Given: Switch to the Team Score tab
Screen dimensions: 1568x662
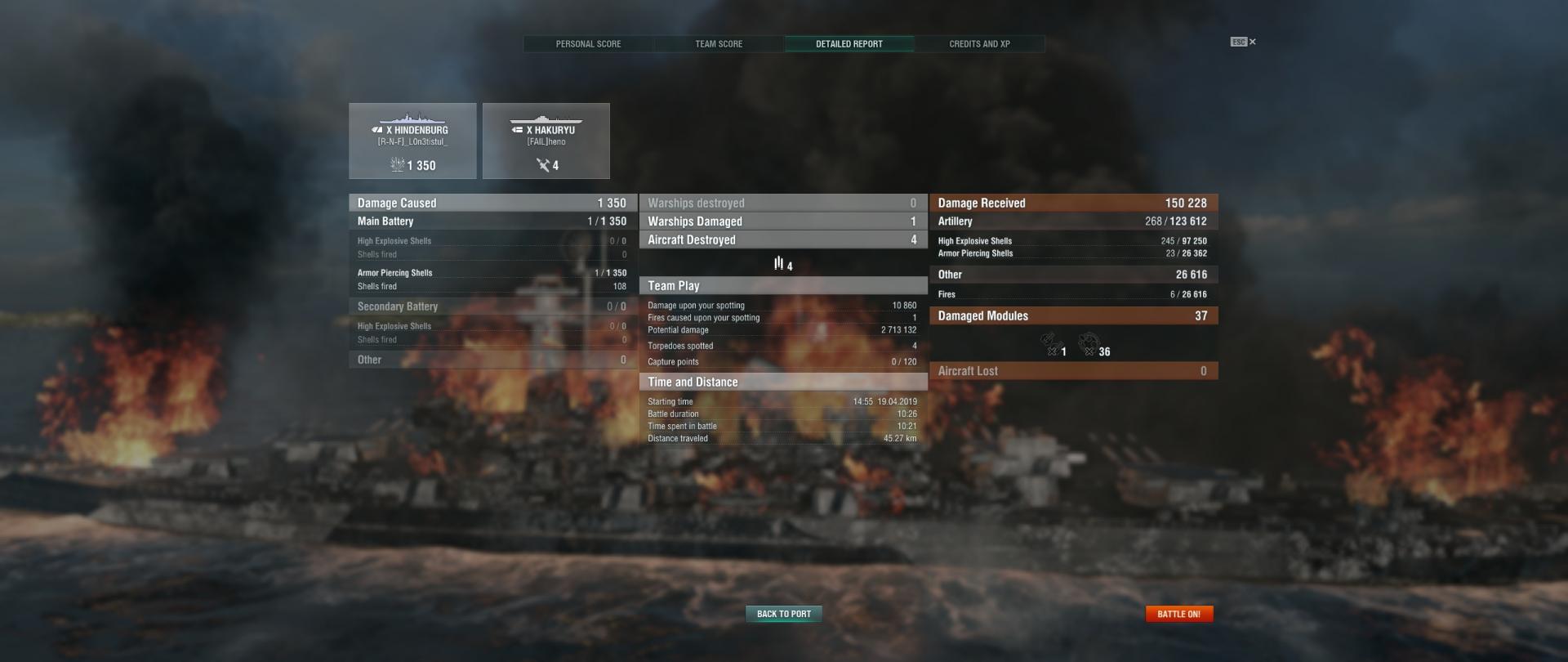Looking at the screenshot, I should click(x=719, y=44).
